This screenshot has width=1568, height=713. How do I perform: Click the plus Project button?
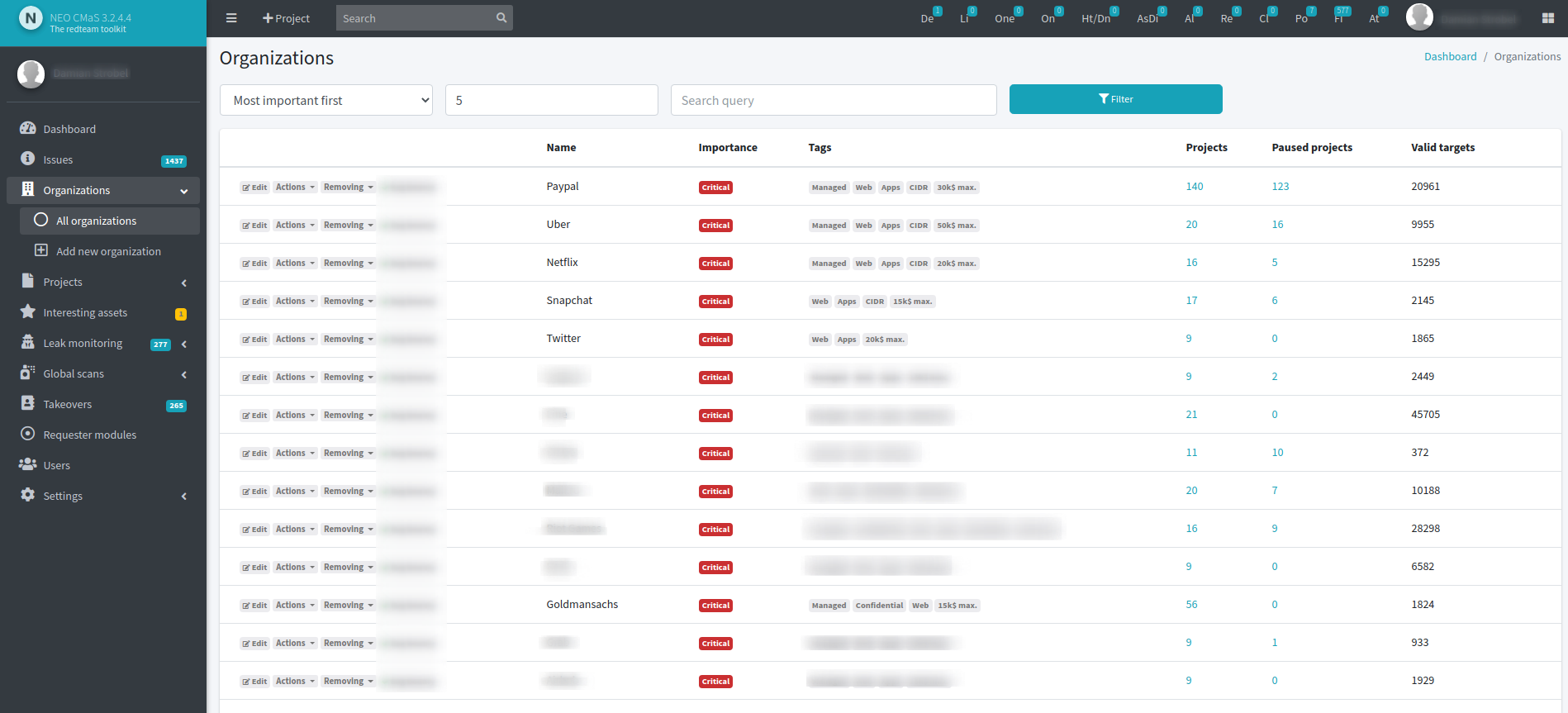[286, 18]
